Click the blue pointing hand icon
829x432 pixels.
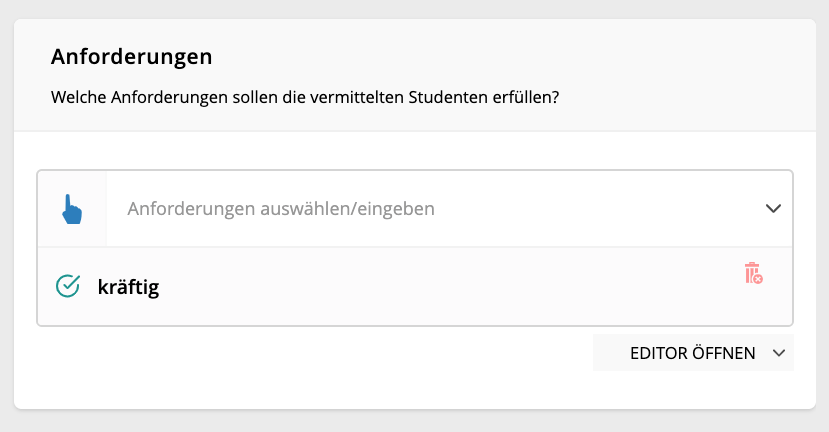(72, 209)
